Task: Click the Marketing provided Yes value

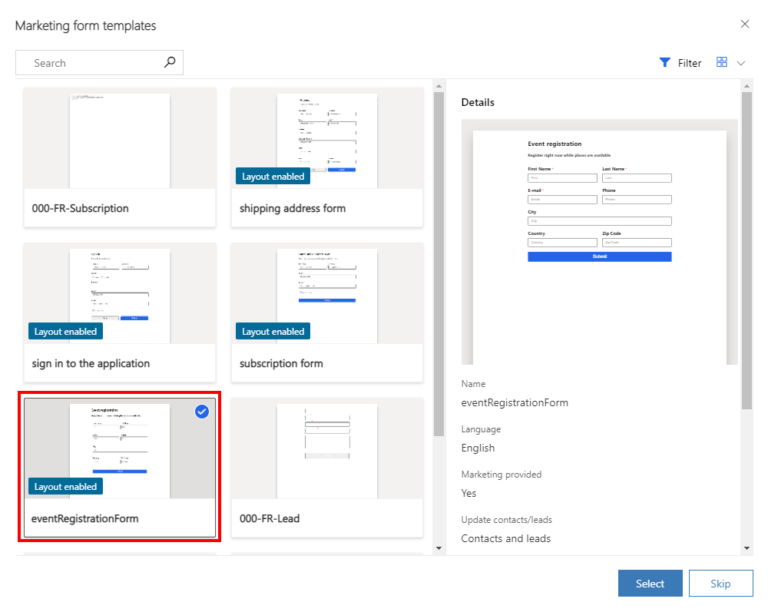Action: pos(469,493)
